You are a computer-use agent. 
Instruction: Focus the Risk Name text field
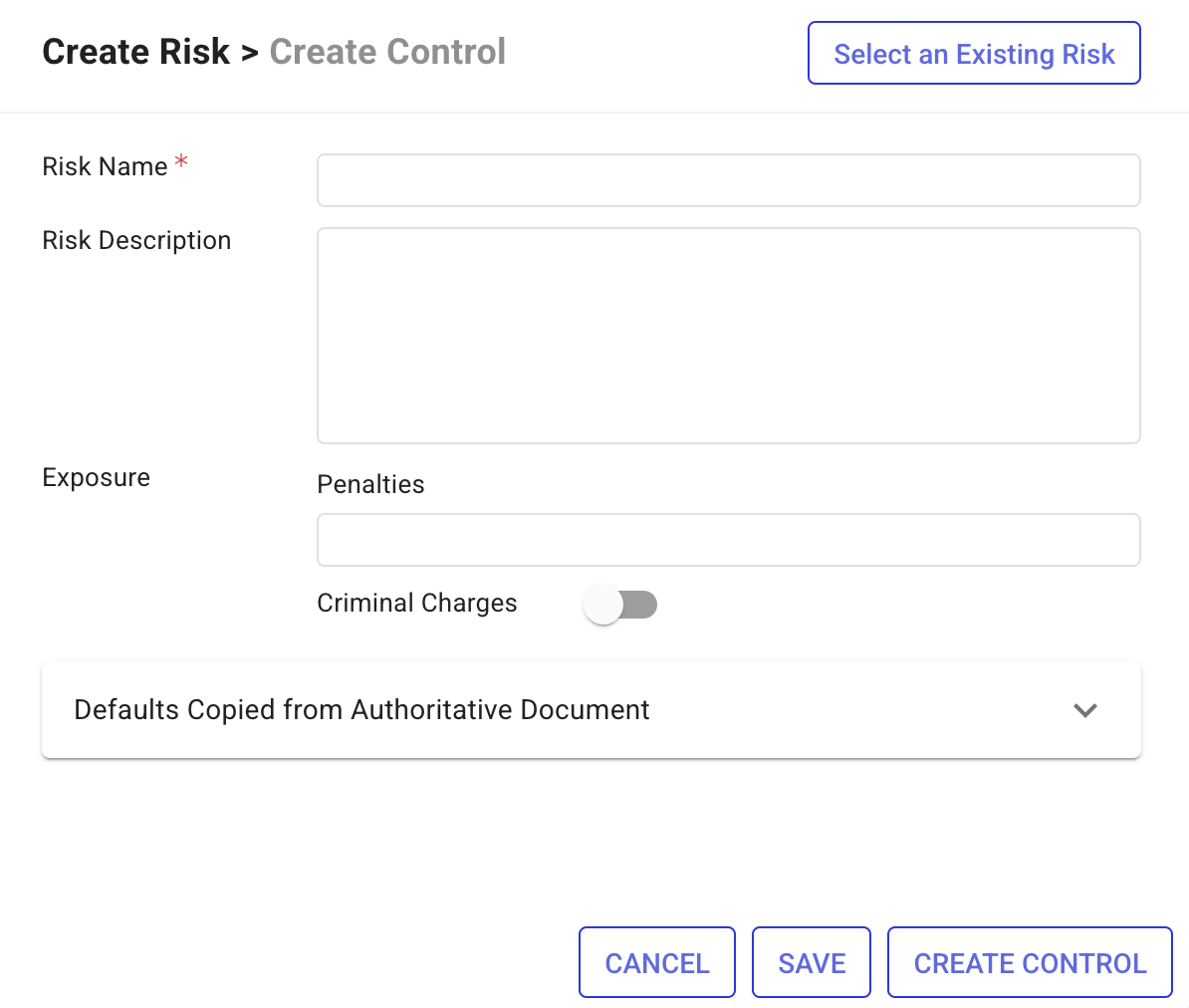(x=728, y=180)
